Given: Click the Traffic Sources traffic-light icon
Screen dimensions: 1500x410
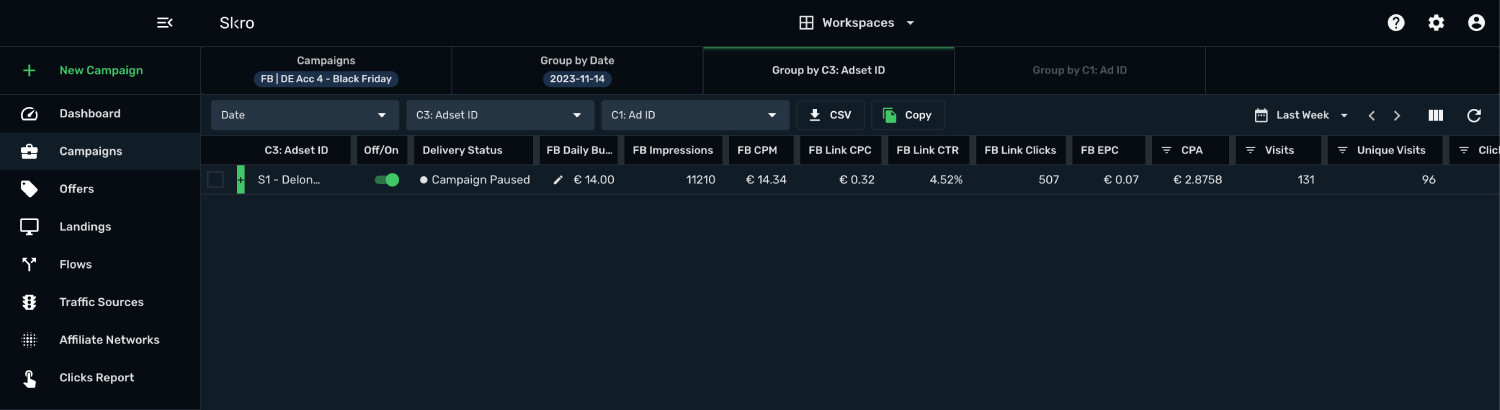Looking at the screenshot, I should coord(29,302).
